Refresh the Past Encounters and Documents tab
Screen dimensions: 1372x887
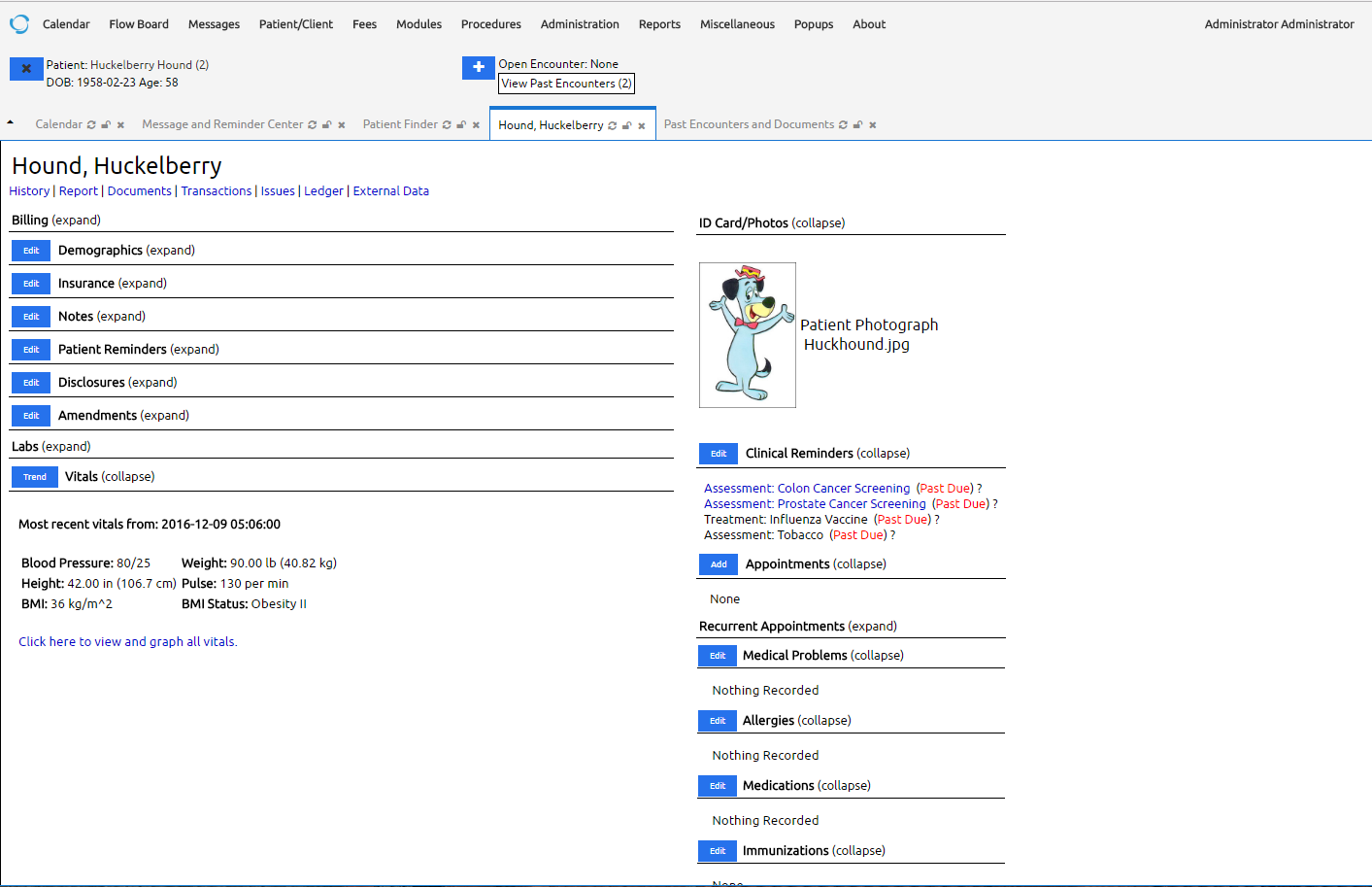pyautogui.click(x=843, y=125)
